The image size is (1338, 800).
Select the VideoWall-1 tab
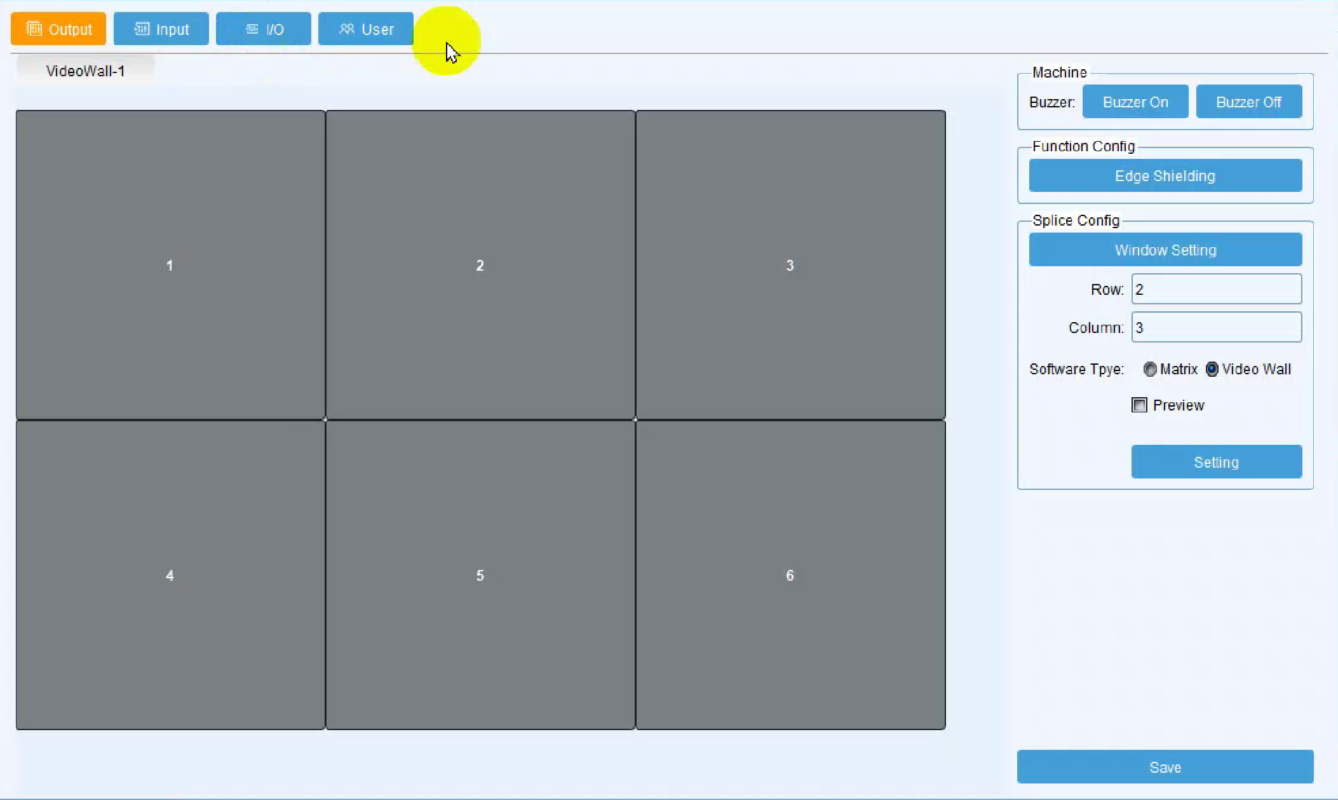pos(86,71)
